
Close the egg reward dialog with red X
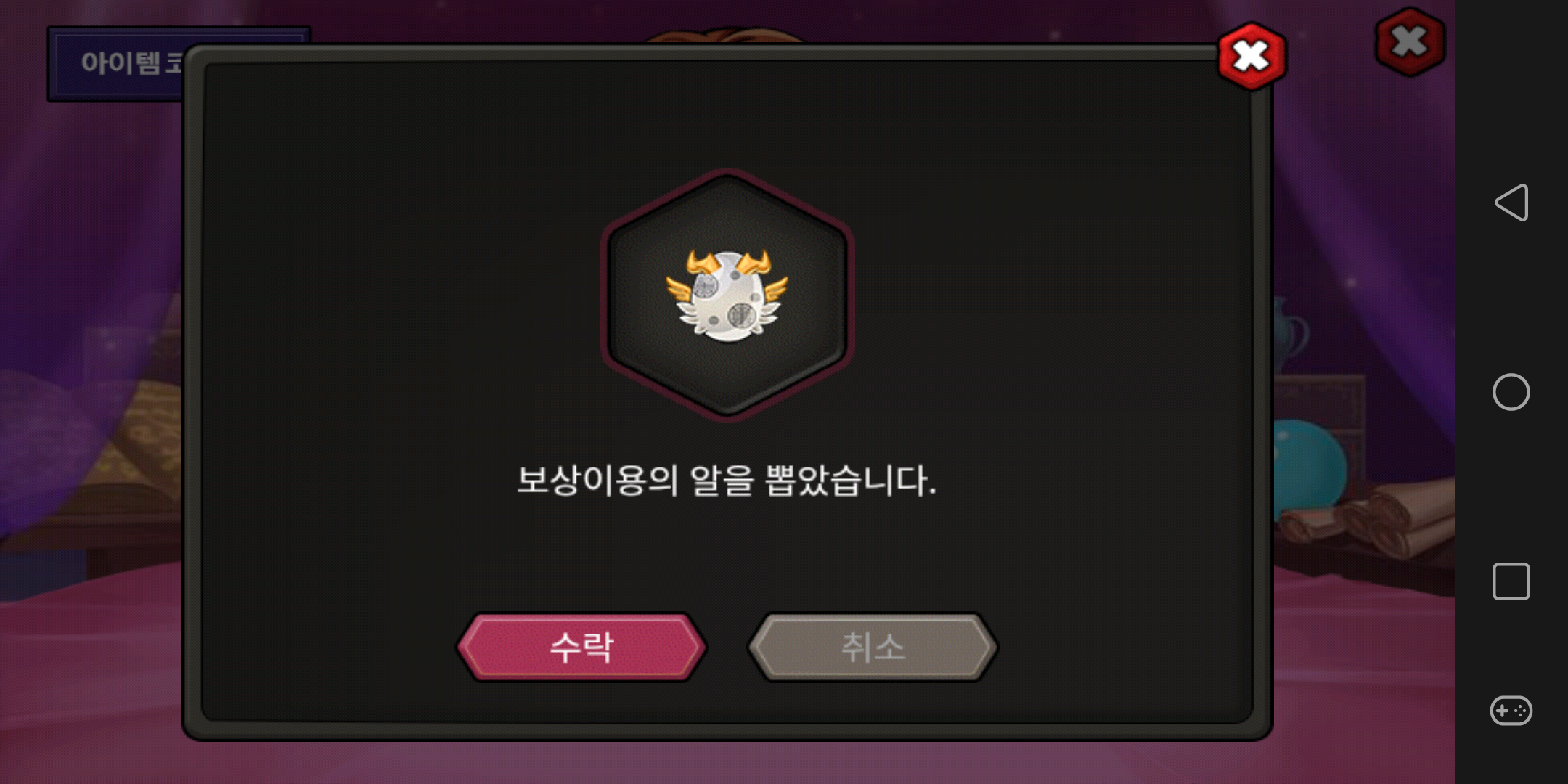[x=1251, y=57]
